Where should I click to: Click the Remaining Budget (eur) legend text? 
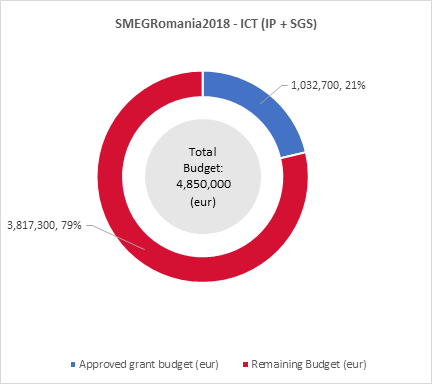(x=309, y=364)
